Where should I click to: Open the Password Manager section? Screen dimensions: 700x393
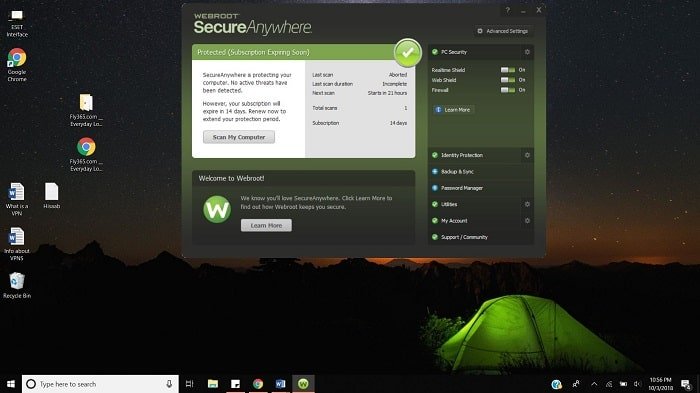481,188
